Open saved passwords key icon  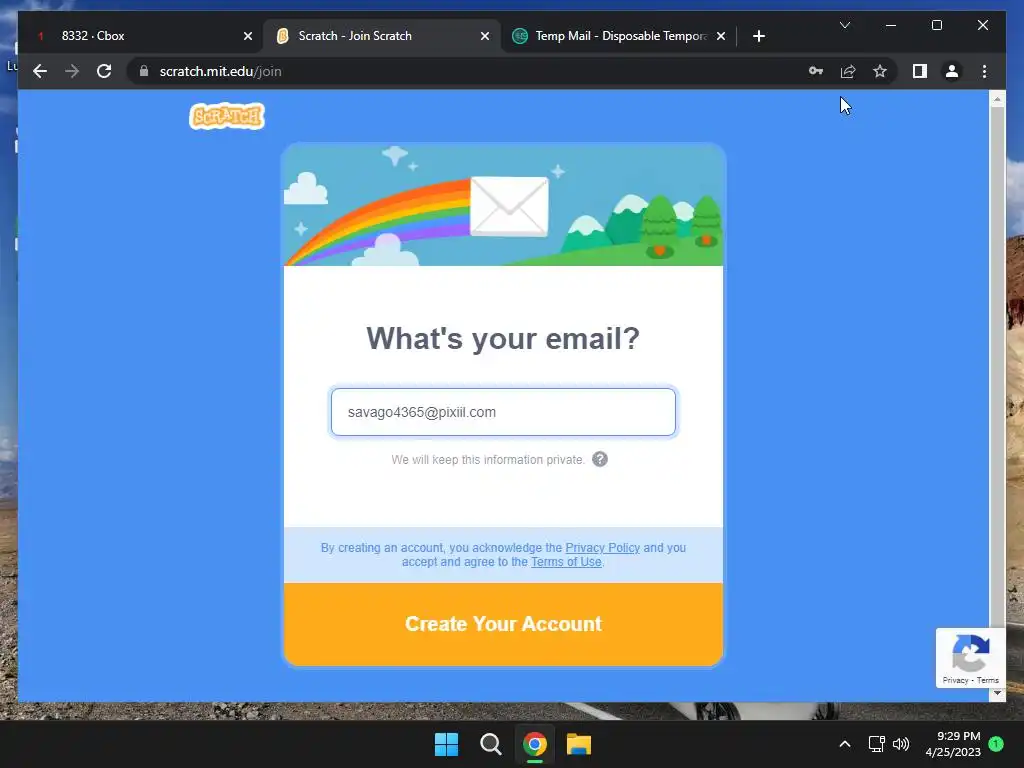point(816,71)
